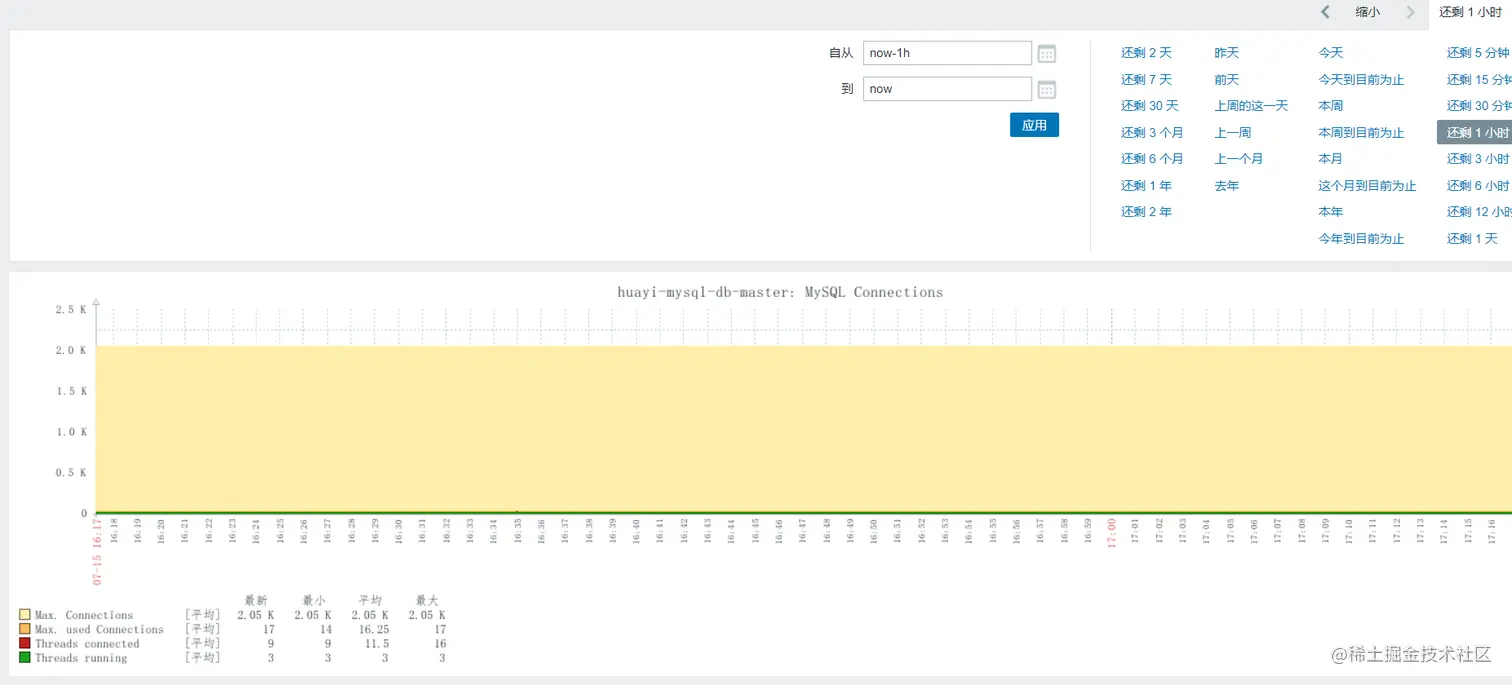The width and height of the screenshot is (1512, 685).
Task: Click the Threads running legend label
Action: [81, 658]
